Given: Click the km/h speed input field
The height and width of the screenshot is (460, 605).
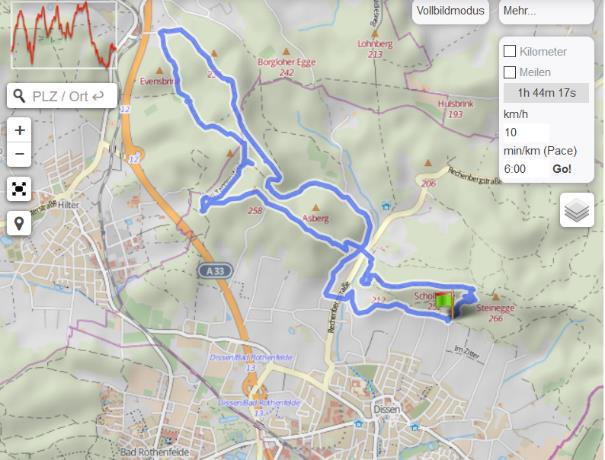Looking at the screenshot, I should (x=526, y=132).
